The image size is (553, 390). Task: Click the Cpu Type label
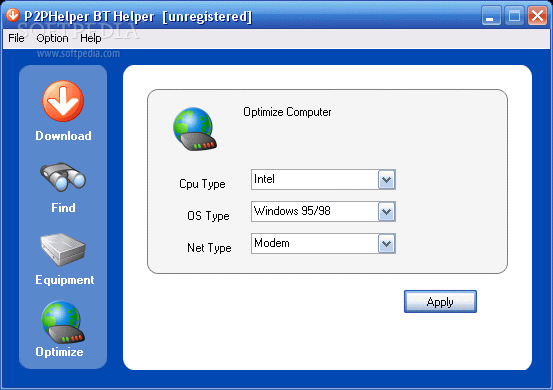(202, 184)
